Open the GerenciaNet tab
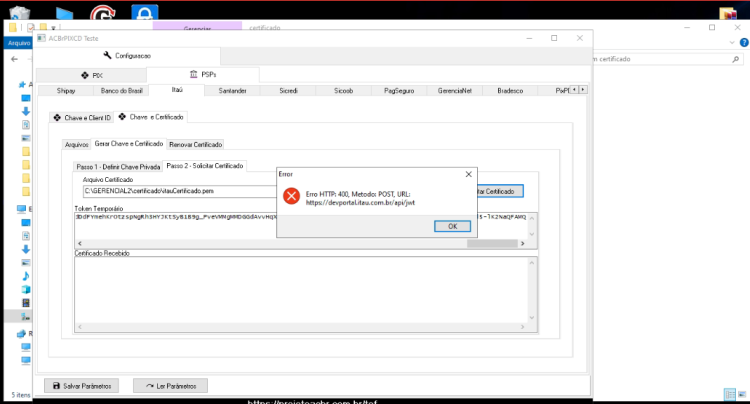Viewport: 750px width, 404px height. coord(454,91)
